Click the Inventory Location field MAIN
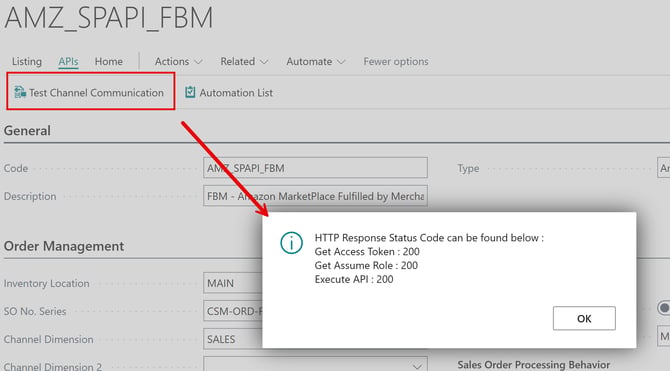This screenshot has width=670, height=371. coord(233,283)
